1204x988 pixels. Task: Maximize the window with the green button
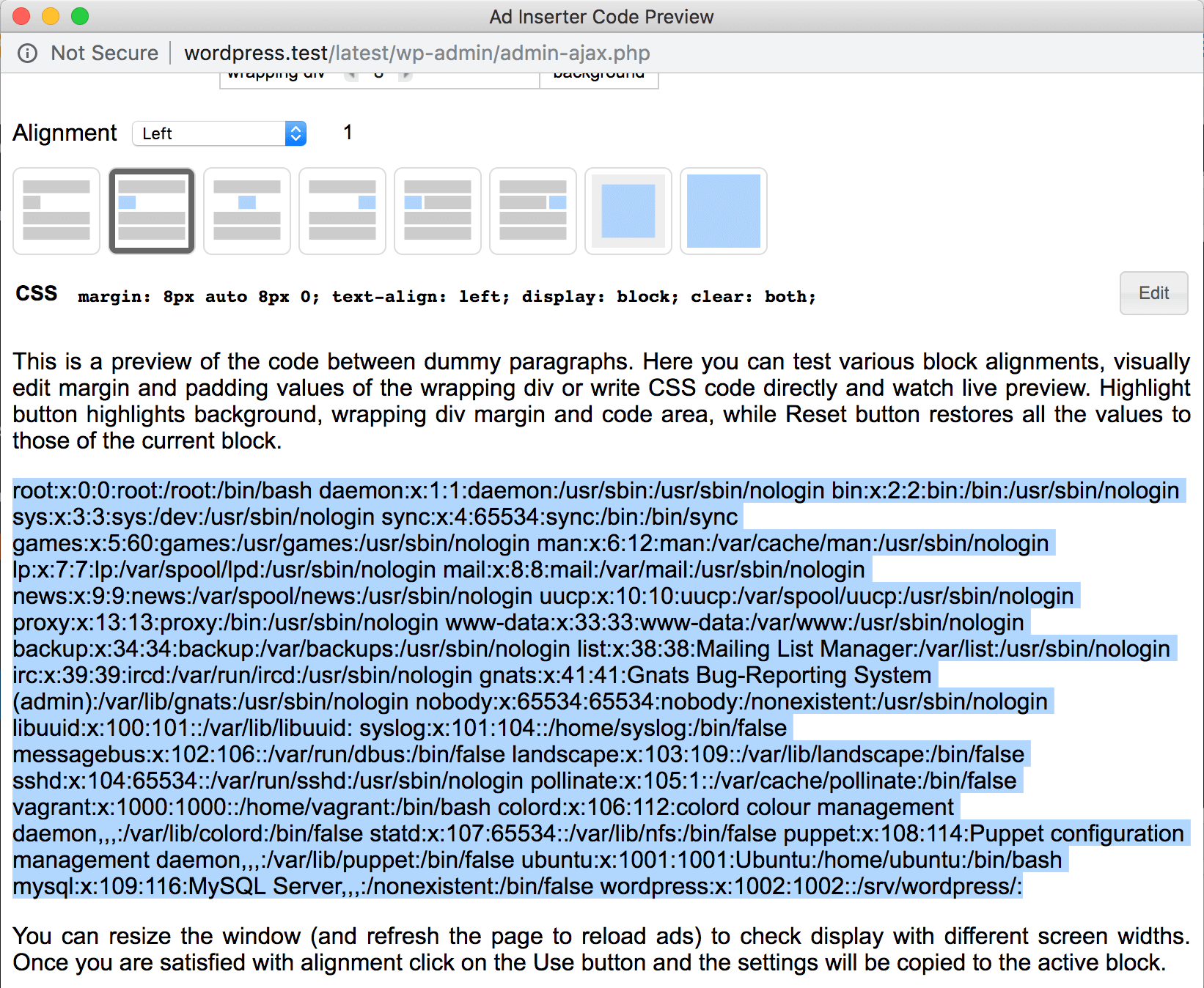pyautogui.click(x=80, y=16)
